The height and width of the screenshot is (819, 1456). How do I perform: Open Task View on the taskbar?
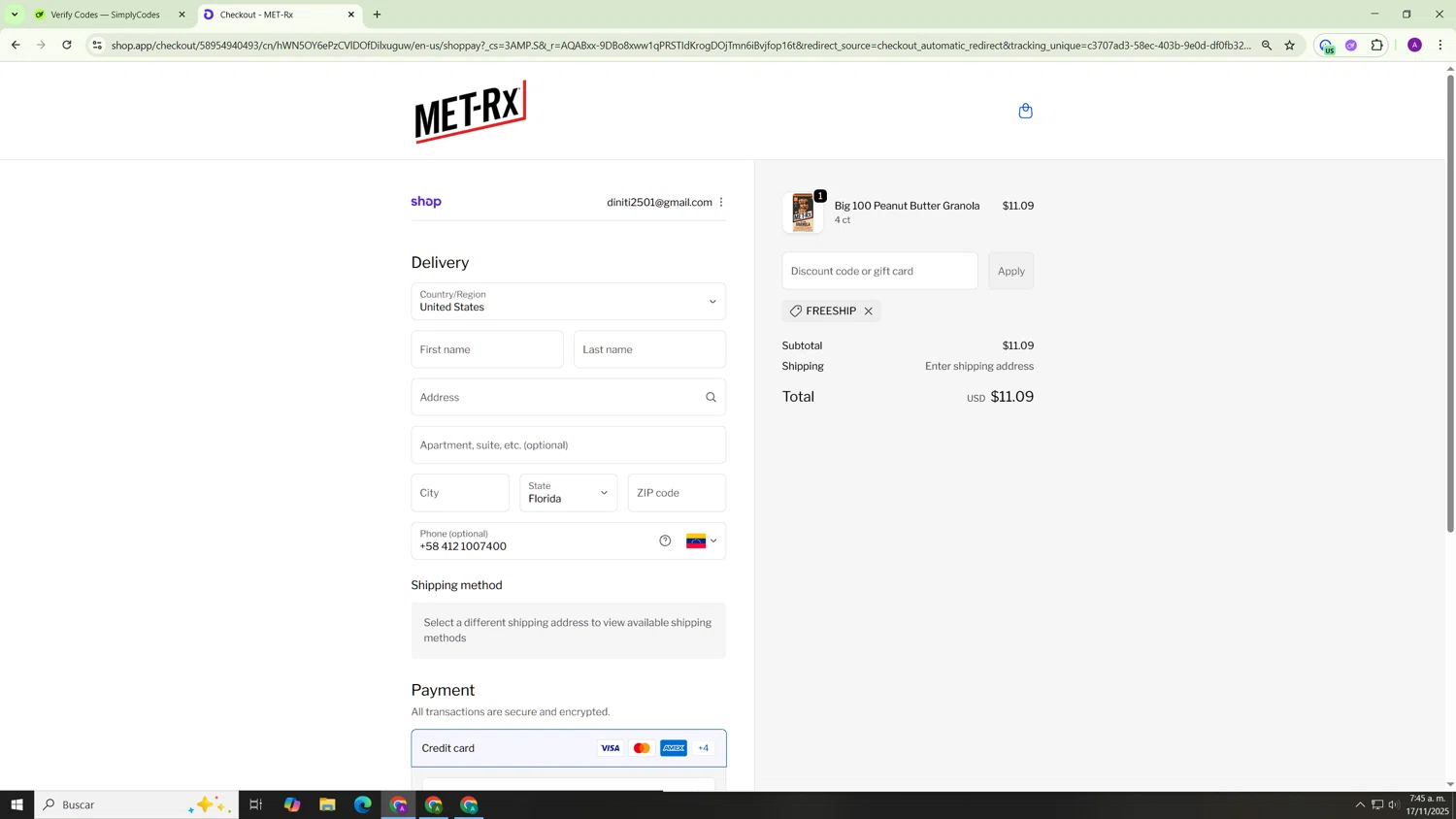[x=256, y=804]
